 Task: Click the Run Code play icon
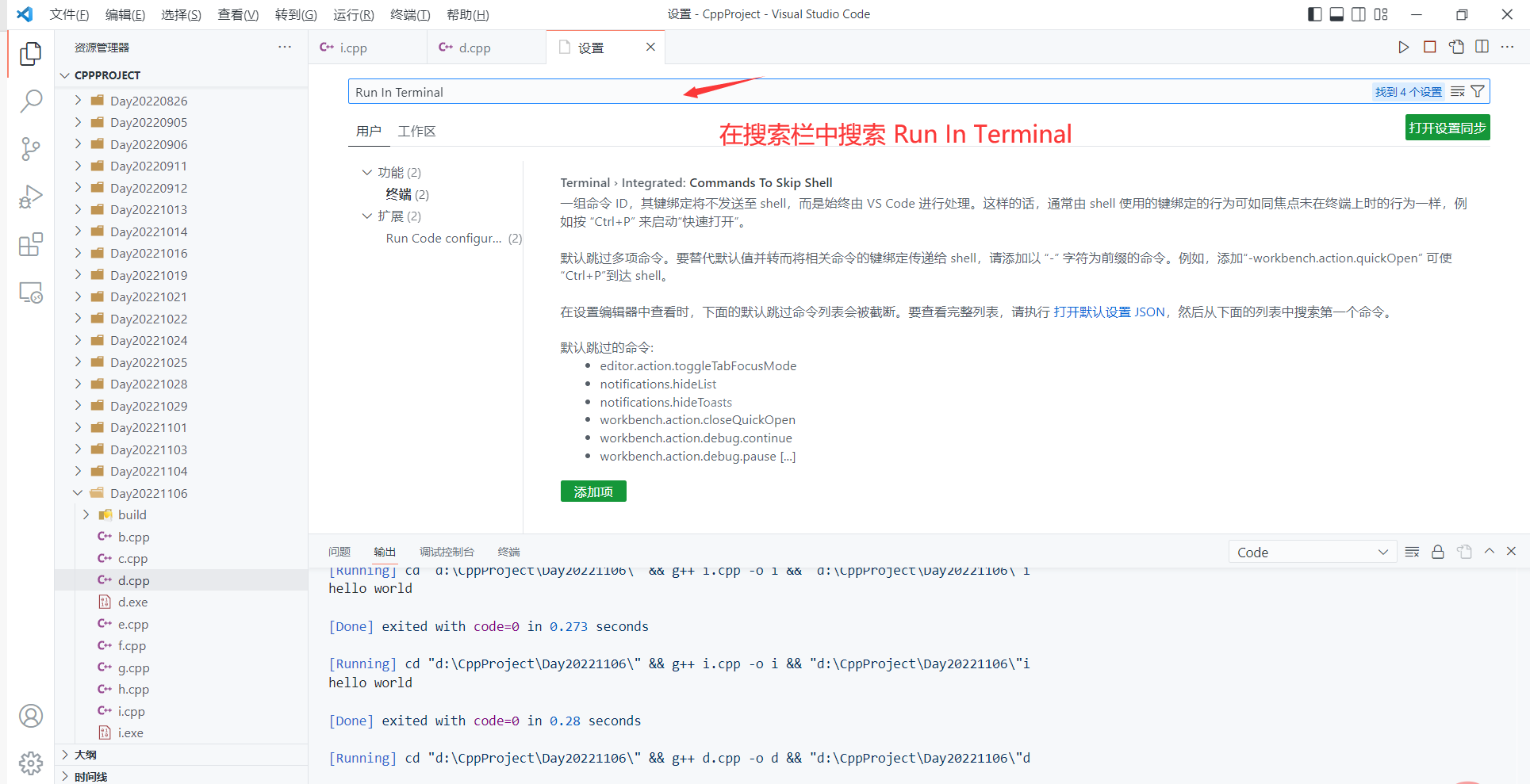tap(1403, 47)
